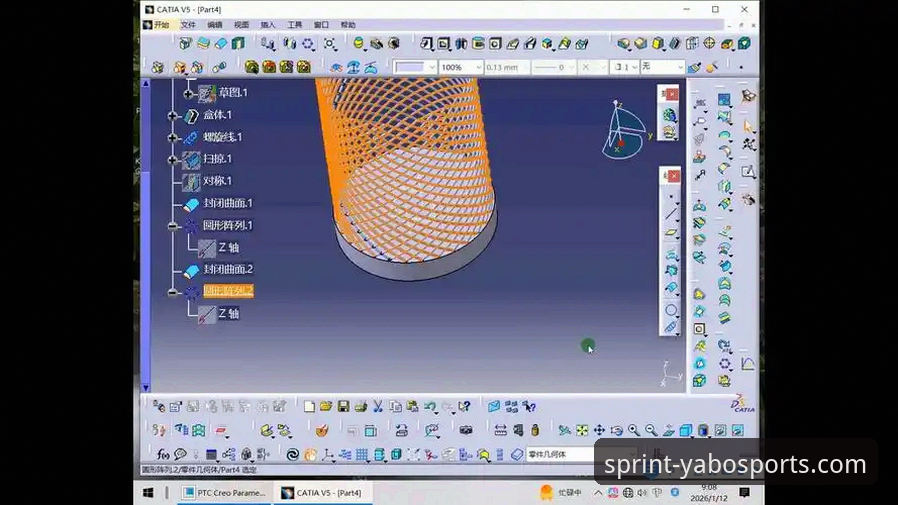This screenshot has height=505, width=898.
Task: Click the Capture camera icon
Action: (x=466, y=430)
